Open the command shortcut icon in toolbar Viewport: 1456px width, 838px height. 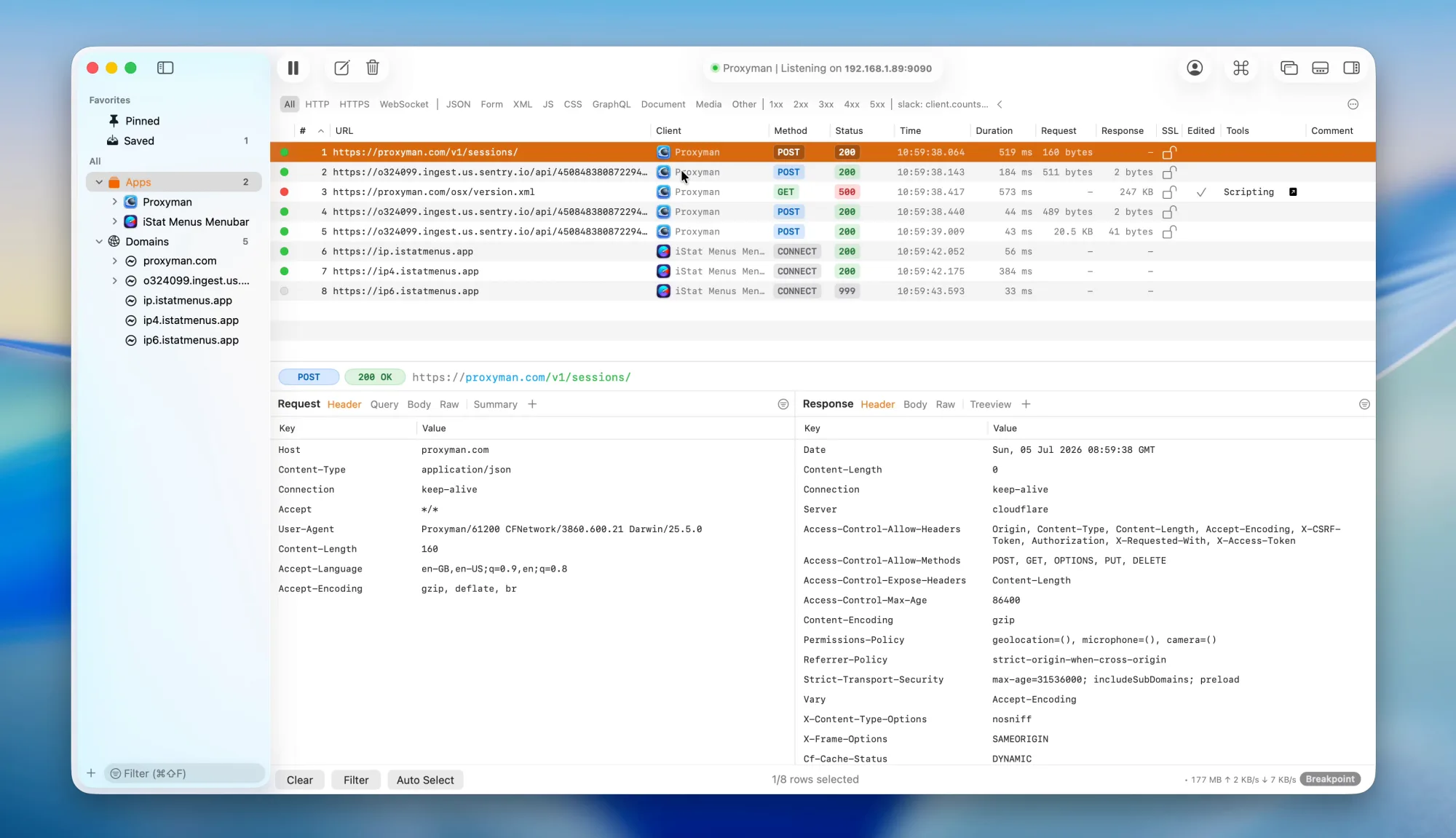pos(1241,68)
